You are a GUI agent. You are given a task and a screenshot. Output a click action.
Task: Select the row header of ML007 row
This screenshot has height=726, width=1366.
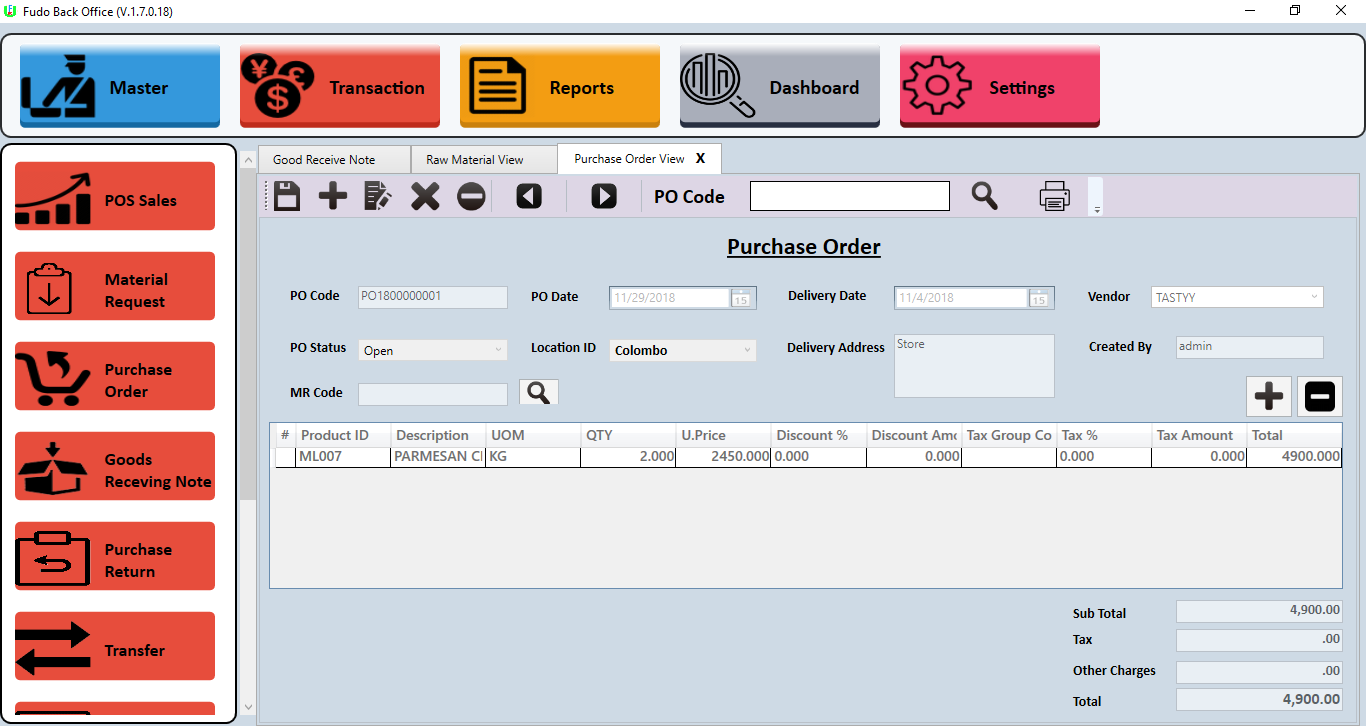[284, 457]
